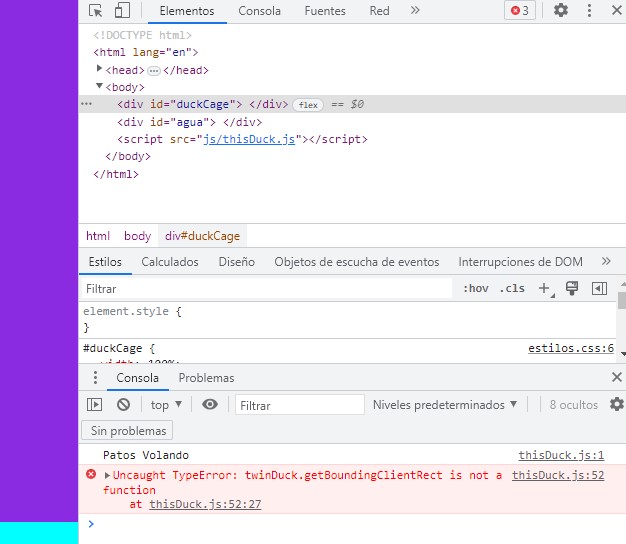626x544 pixels.
Task: Open the Diseño pane
Action: click(x=236, y=262)
